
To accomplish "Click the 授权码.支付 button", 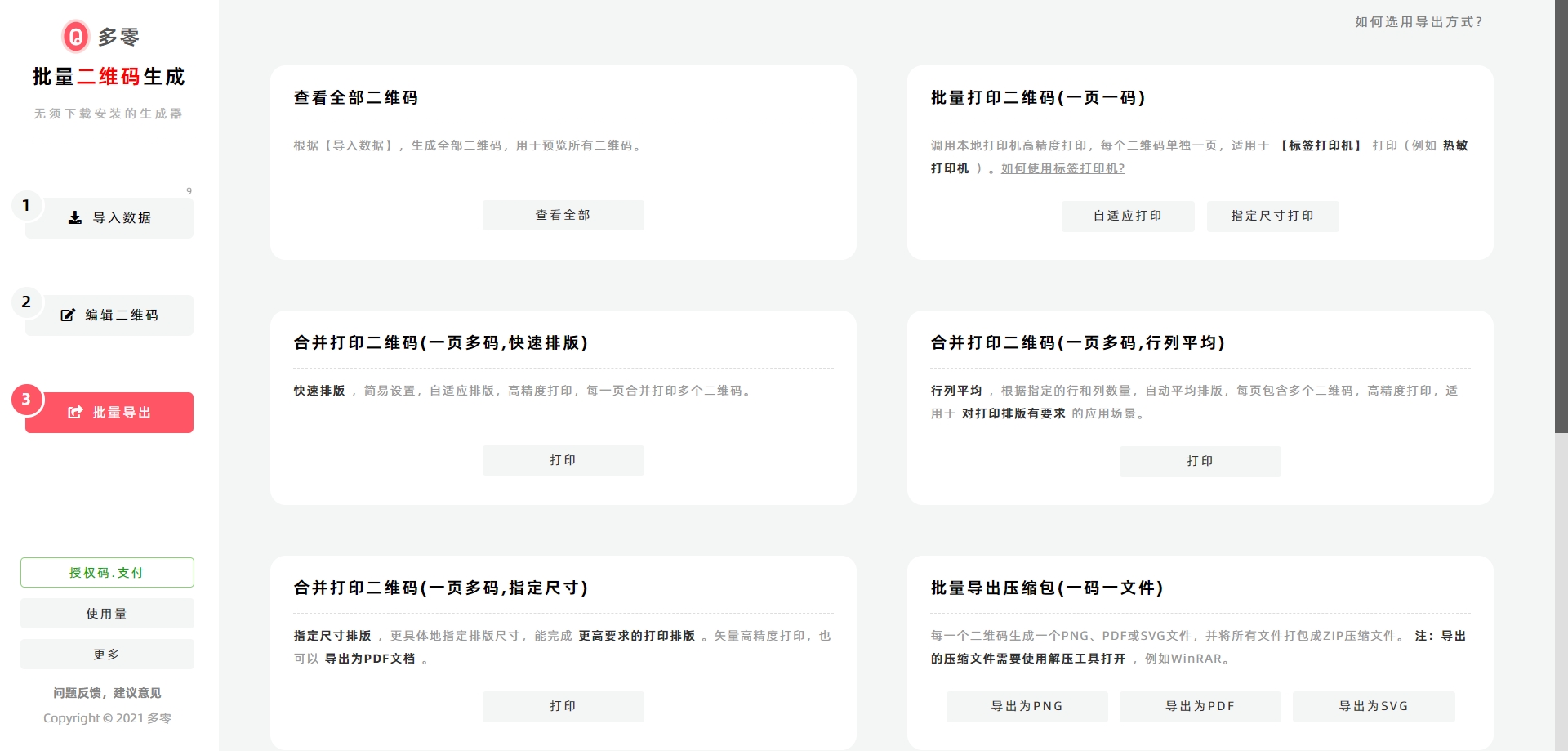I will pos(107,572).
